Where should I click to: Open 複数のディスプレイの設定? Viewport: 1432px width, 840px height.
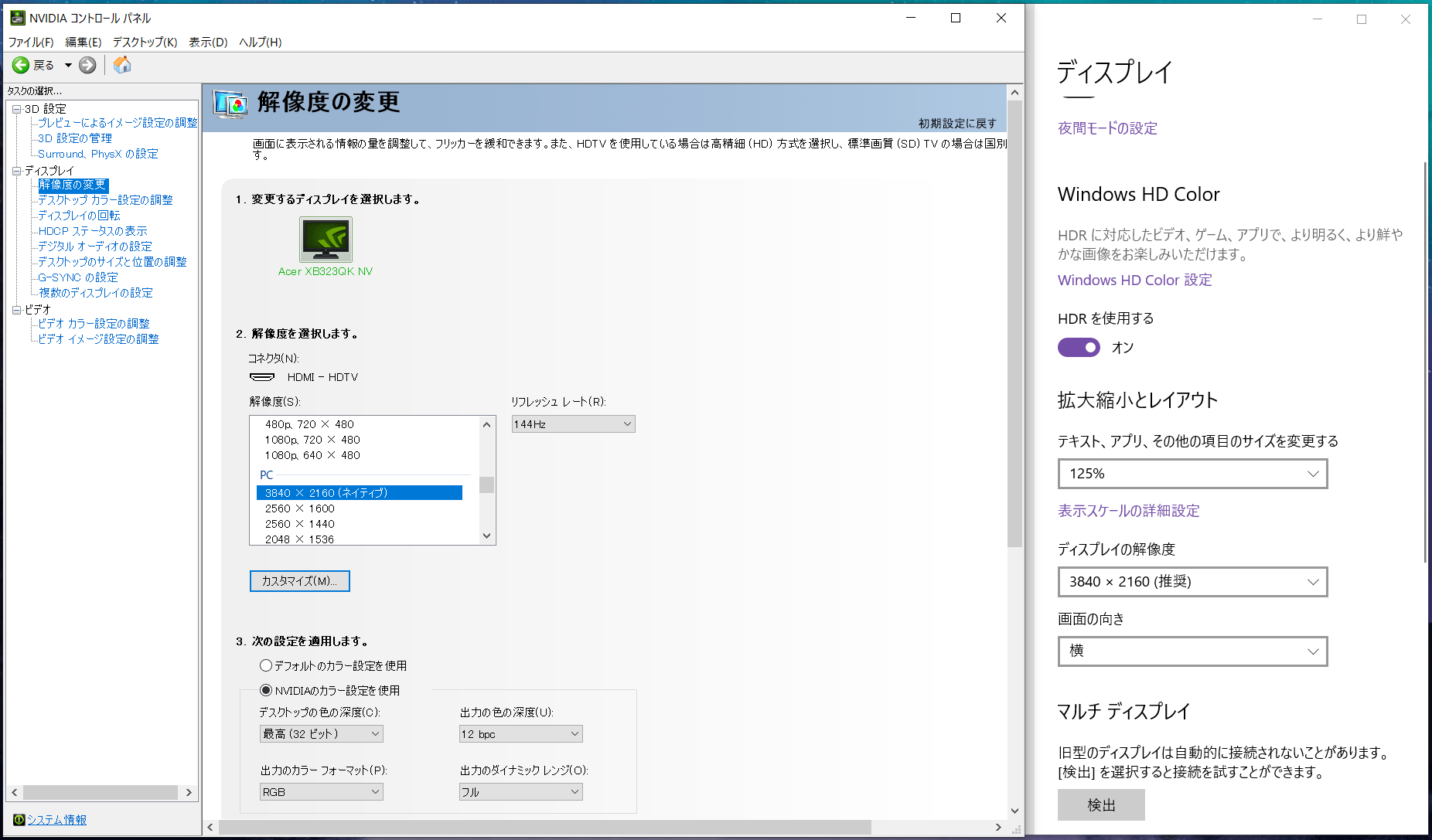pyautogui.click(x=96, y=293)
